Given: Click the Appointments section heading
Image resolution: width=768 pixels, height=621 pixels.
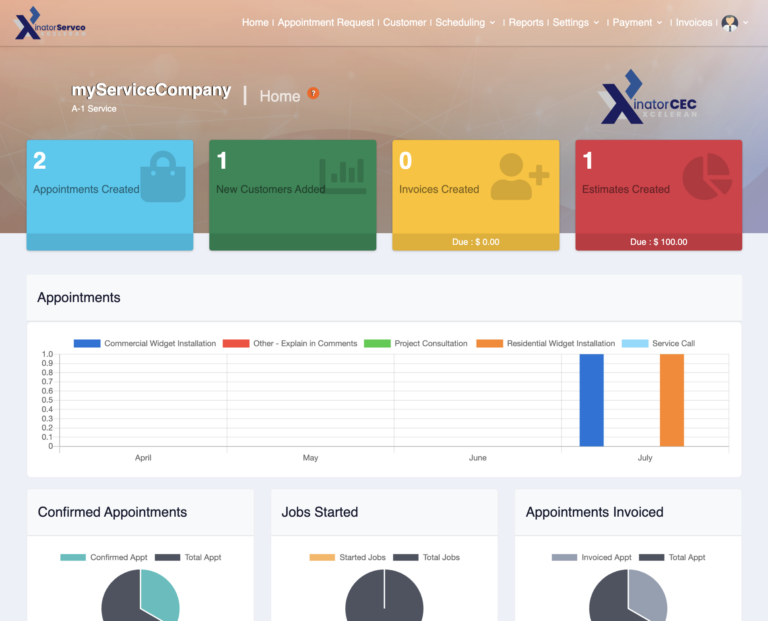Looking at the screenshot, I should click(79, 297).
